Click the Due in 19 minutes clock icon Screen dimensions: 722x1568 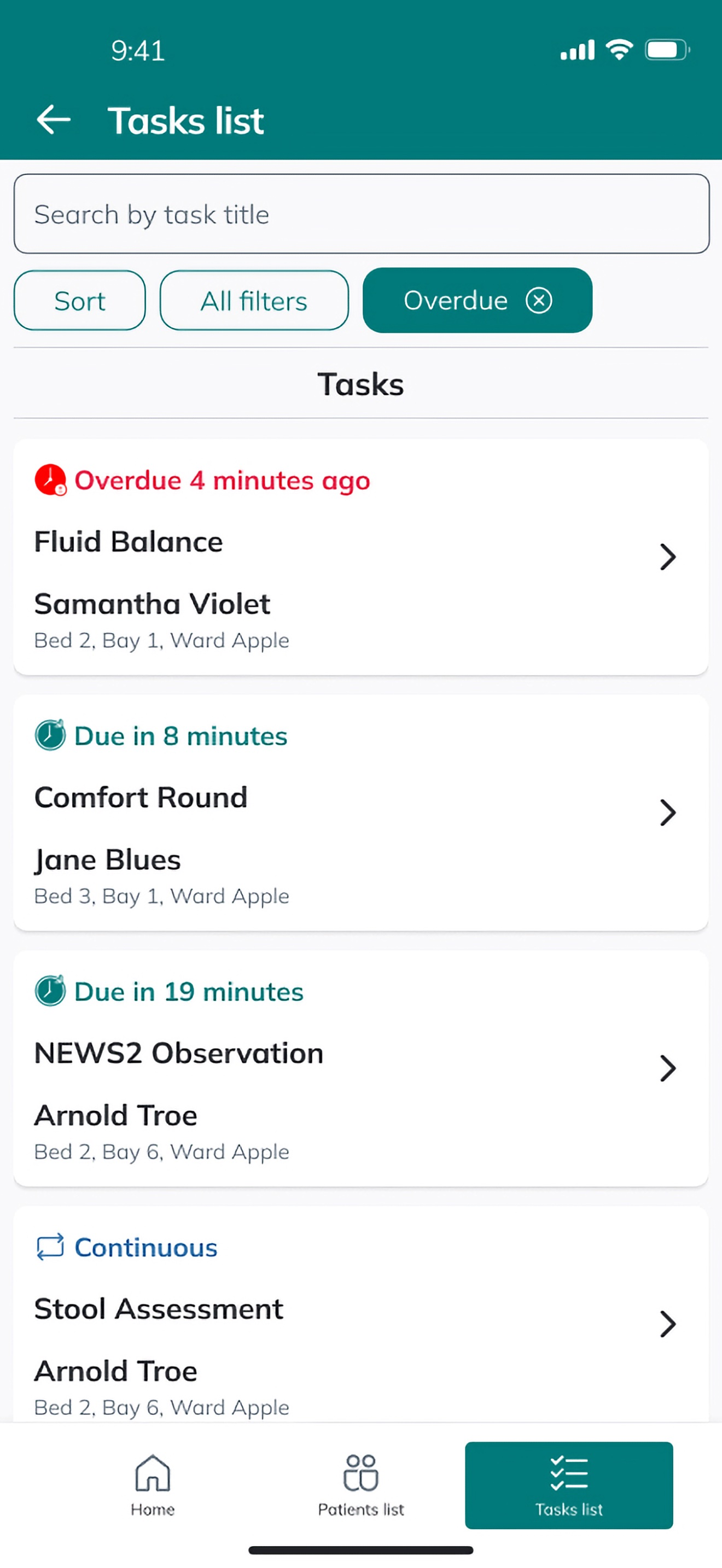pyautogui.click(x=50, y=991)
